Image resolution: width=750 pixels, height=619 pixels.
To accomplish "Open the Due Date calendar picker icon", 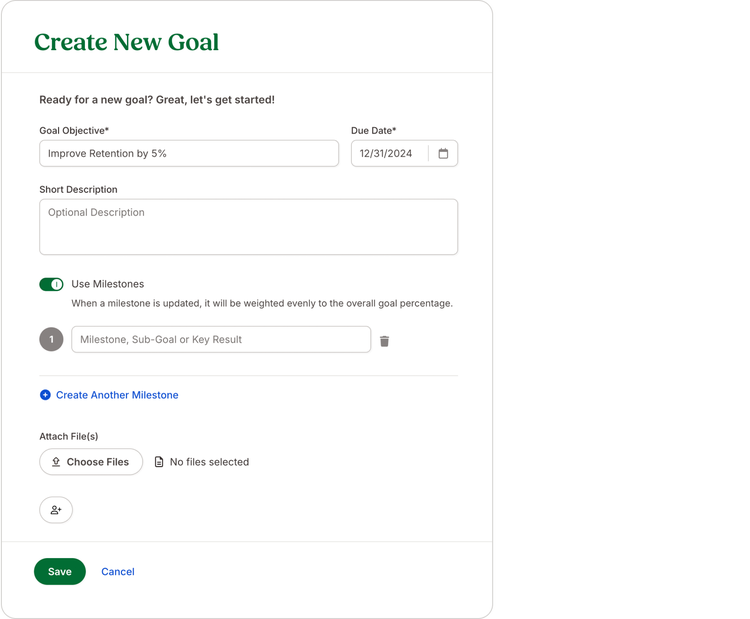I will 443,154.
